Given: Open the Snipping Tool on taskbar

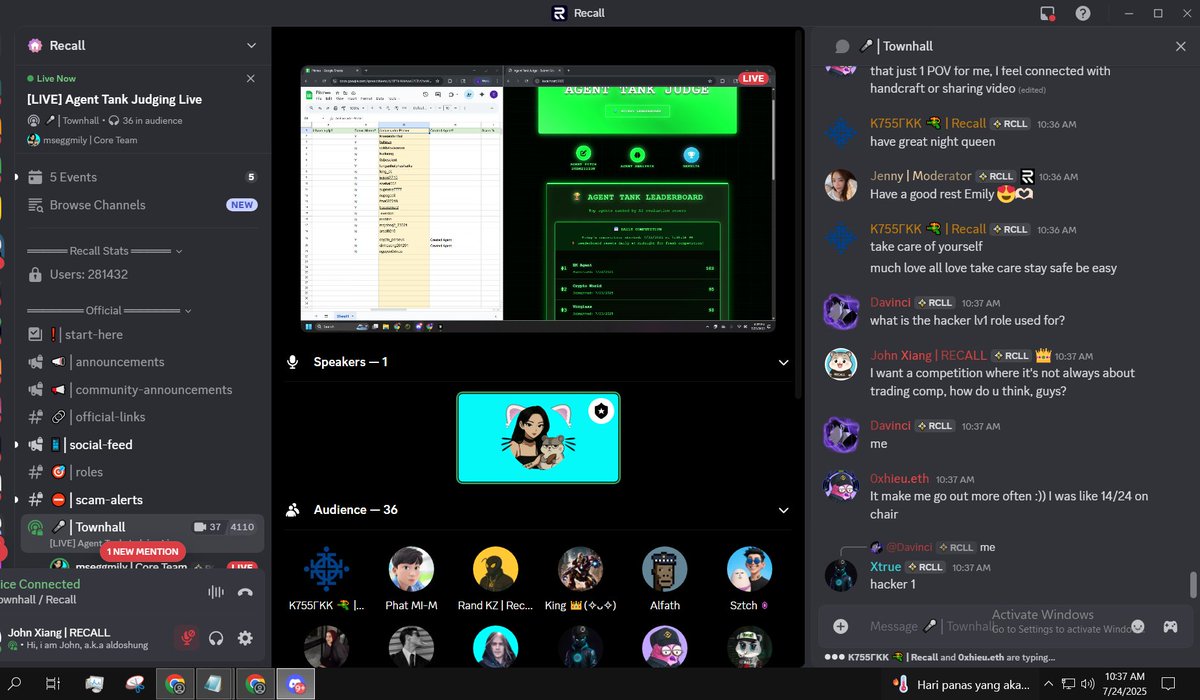Looking at the screenshot, I should (134, 684).
